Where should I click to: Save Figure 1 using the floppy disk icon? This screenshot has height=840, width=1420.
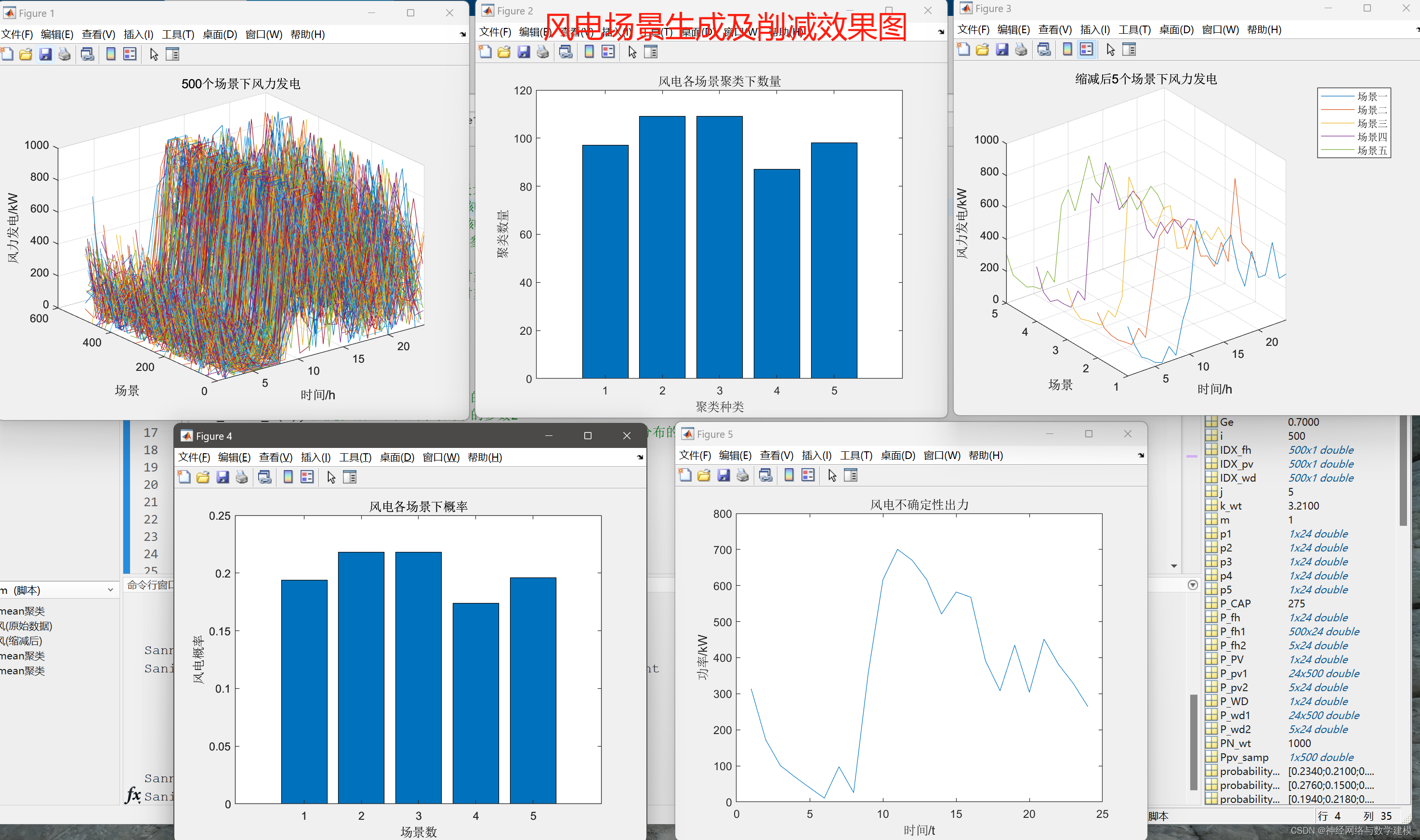[45, 54]
